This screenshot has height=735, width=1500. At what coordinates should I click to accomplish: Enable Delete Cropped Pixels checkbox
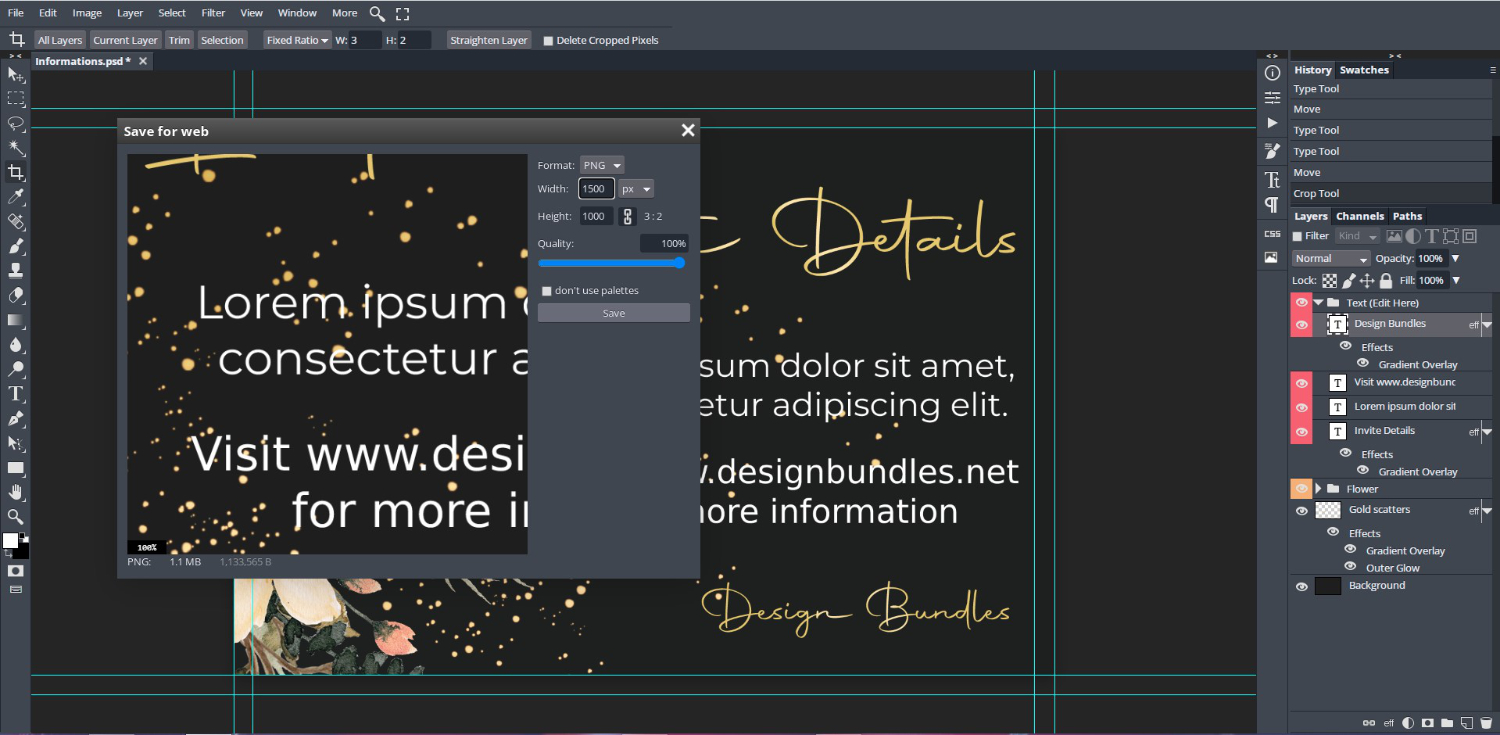point(548,41)
